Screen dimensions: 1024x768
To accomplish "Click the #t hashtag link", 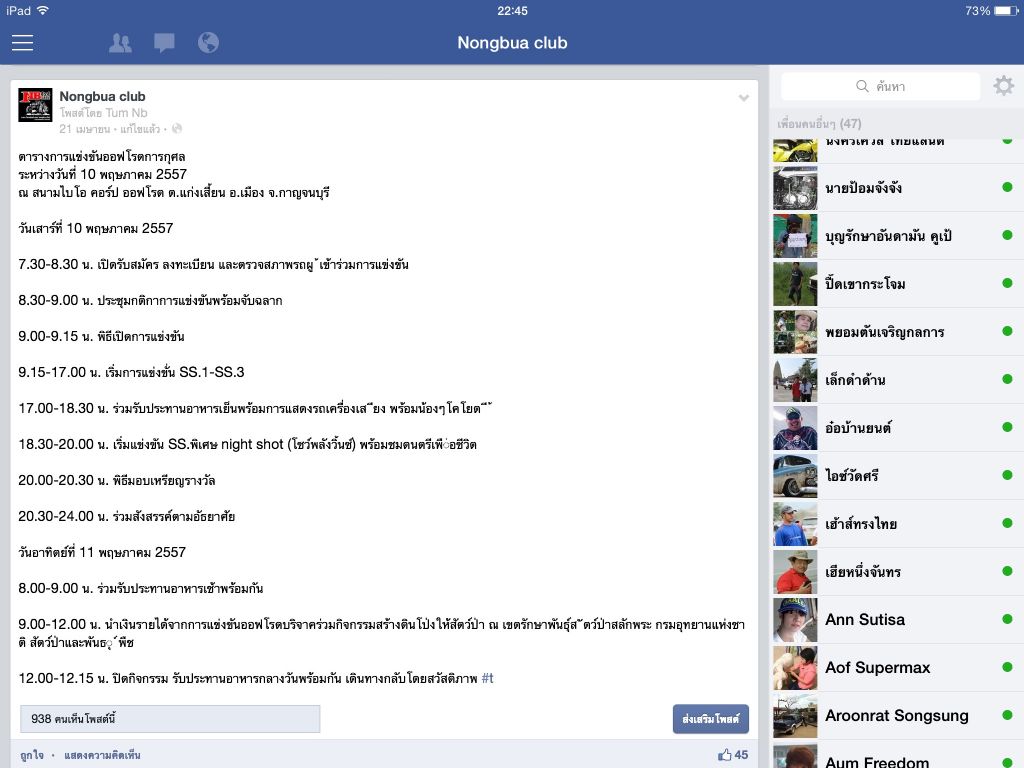I will point(487,679).
